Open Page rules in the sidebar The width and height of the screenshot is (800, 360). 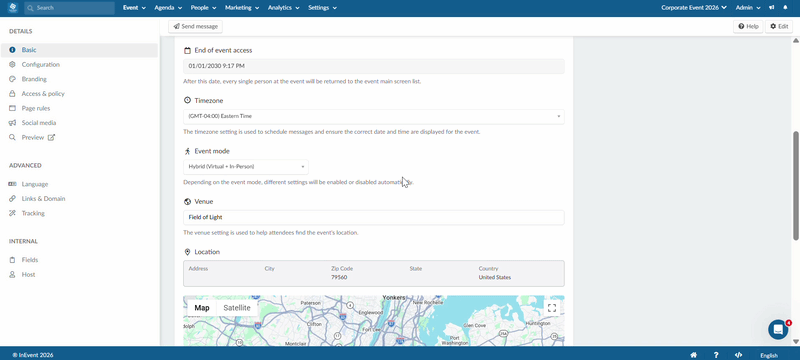[36, 108]
